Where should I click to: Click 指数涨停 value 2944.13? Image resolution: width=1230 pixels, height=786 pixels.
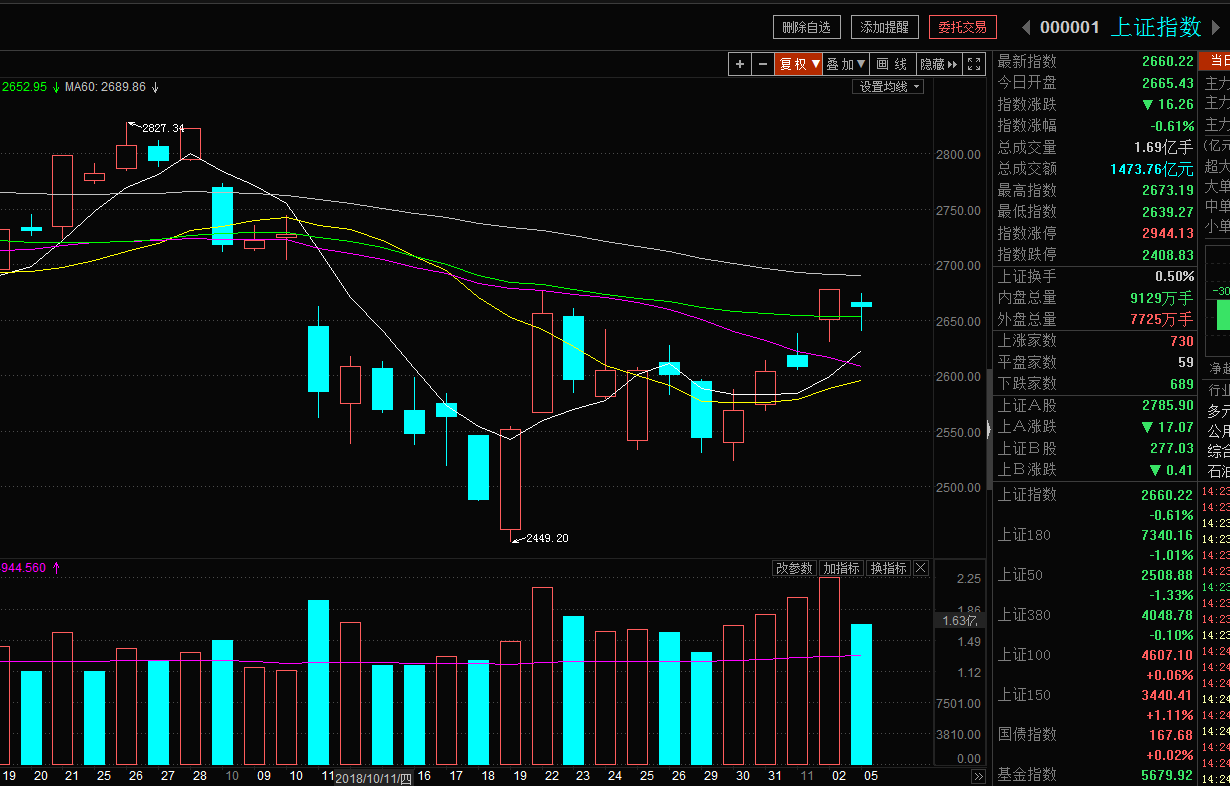tap(1167, 233)
